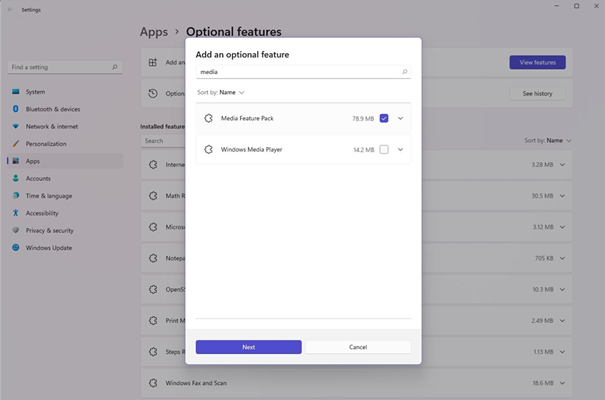Open Sort by Name dropdown in installed features
Viewport: 605px width, 400px height.
pos(548,140)
